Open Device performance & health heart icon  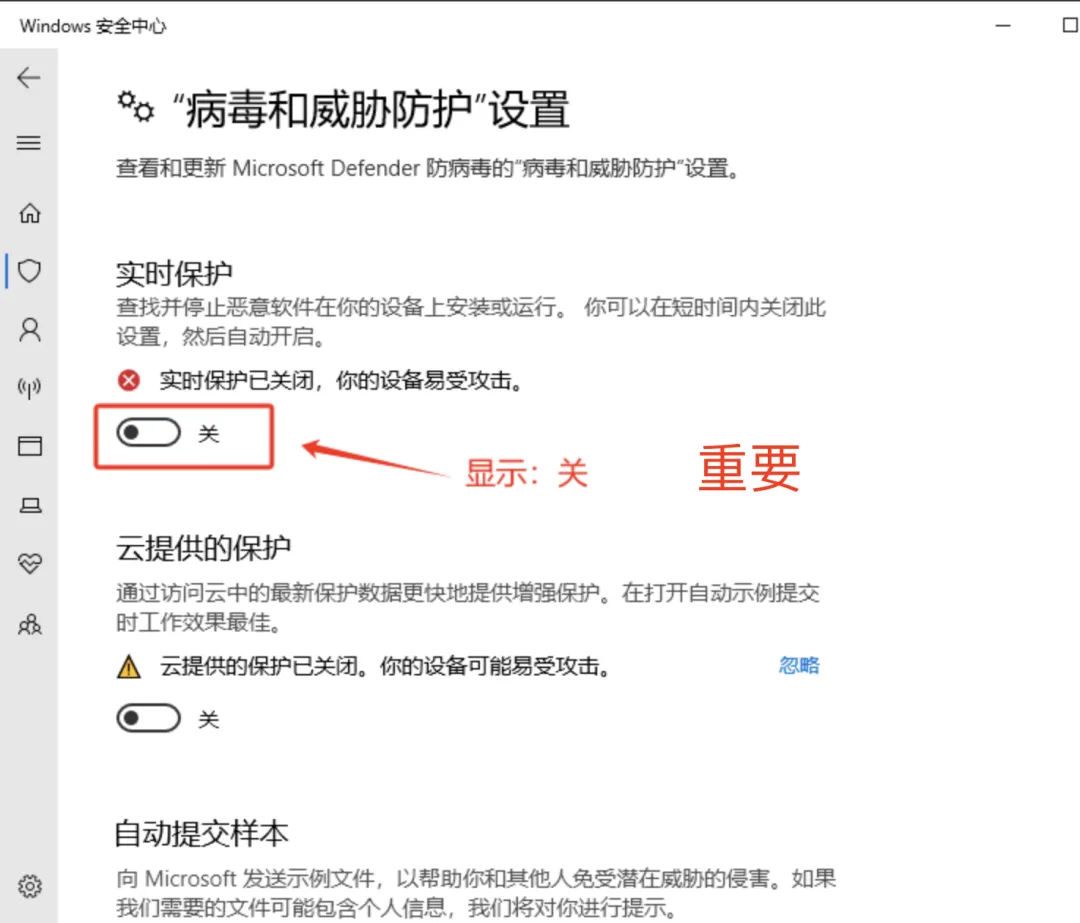point(30,564)
